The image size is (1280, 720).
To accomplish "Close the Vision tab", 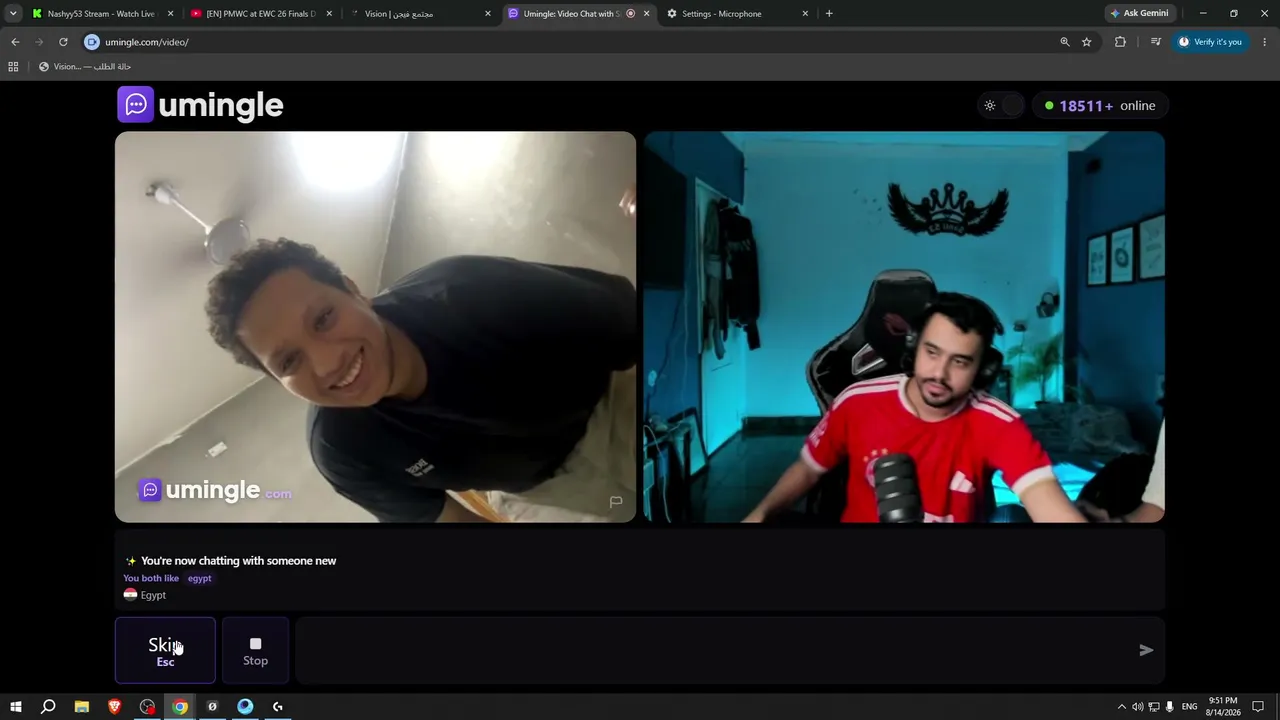I will (x=488, y=14).
